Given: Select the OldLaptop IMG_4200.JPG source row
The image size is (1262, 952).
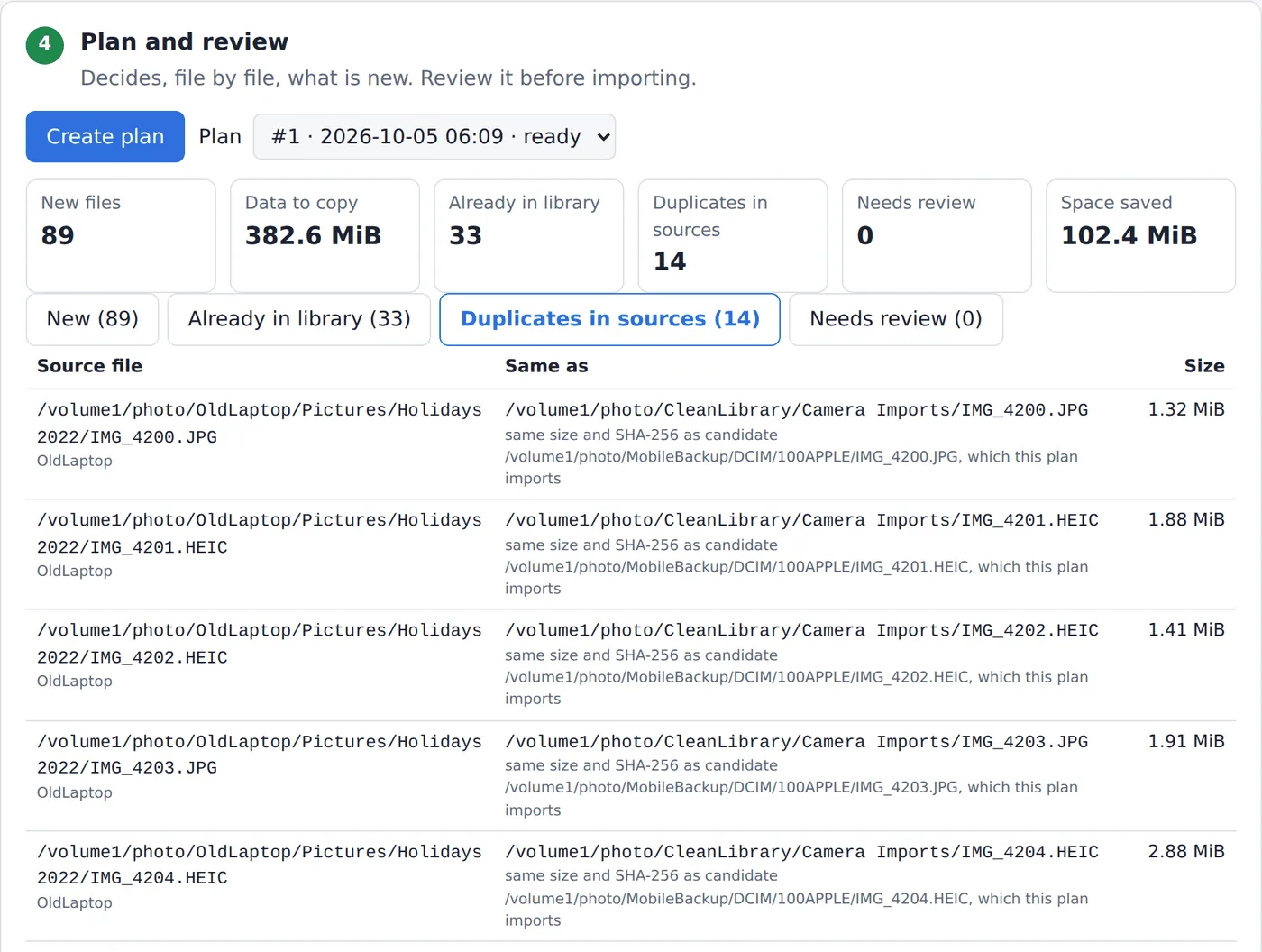Looking at the screenshot, I should (x=631, y=444).
